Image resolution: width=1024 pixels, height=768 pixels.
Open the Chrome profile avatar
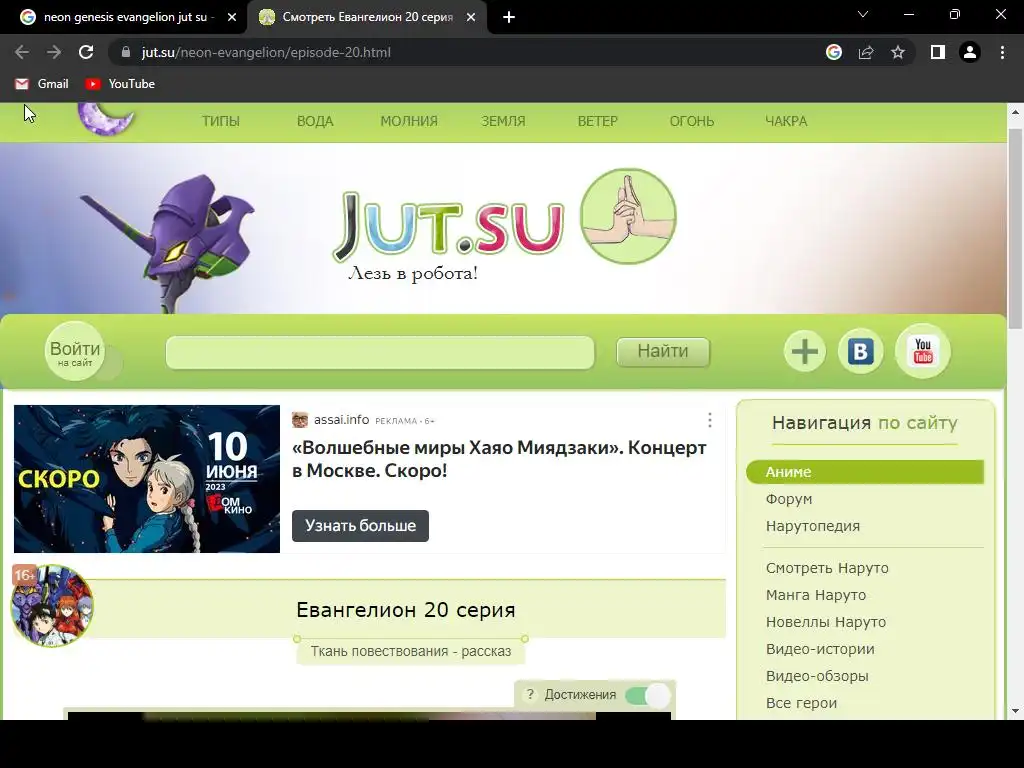point(970,52)
